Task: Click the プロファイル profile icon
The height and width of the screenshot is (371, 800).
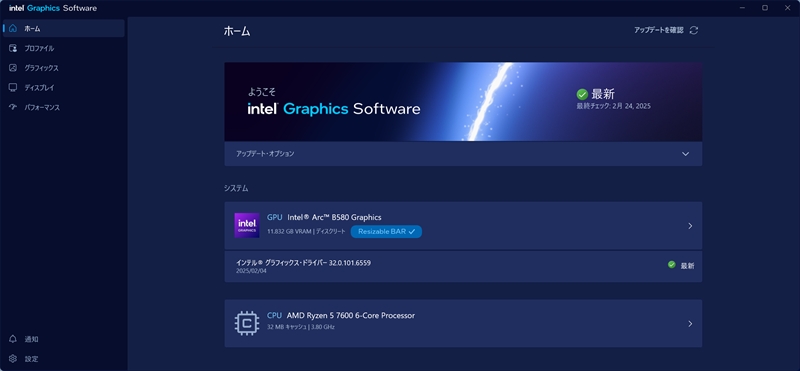Action: (x=13, y=48)
